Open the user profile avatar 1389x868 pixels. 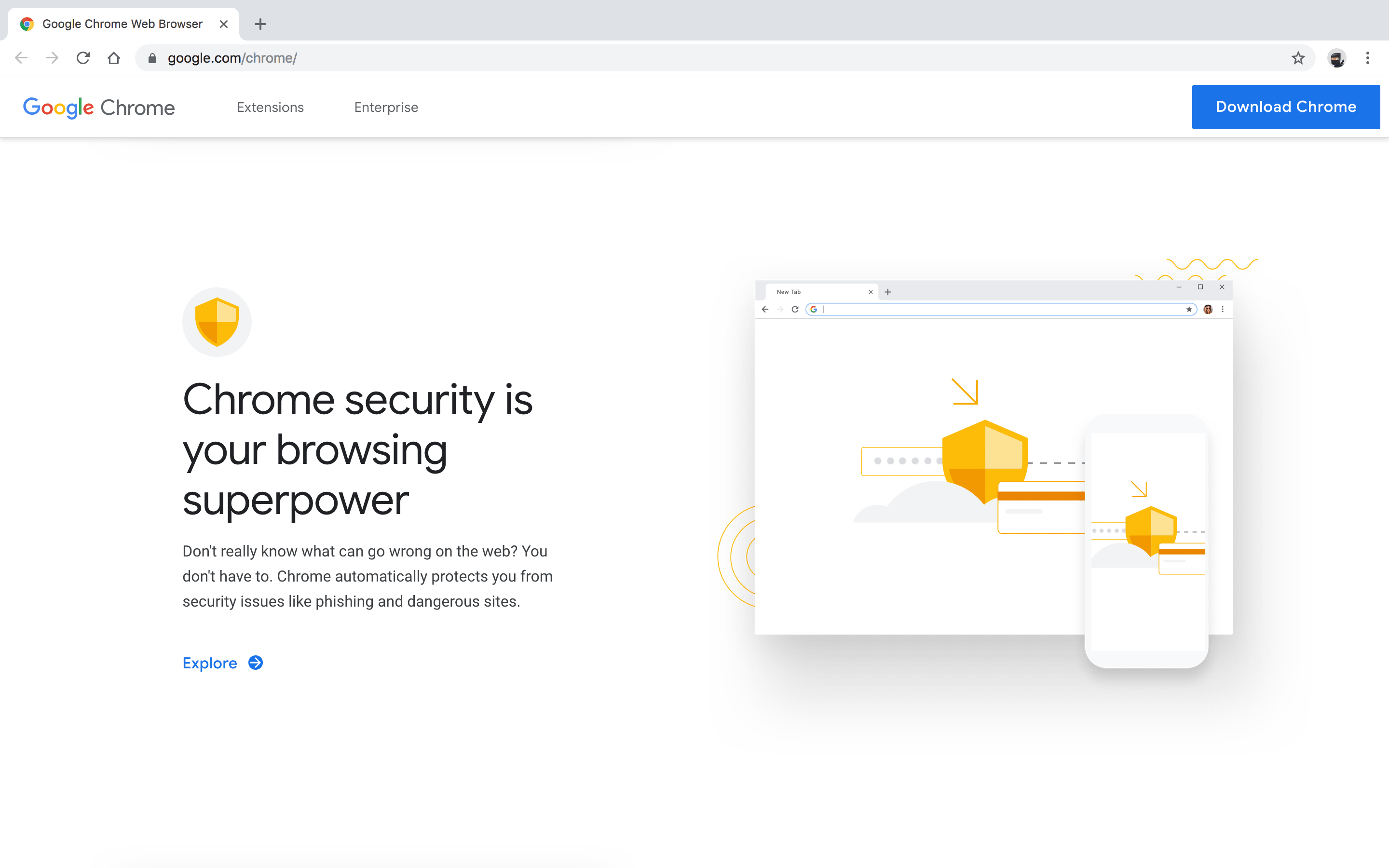1336,58
